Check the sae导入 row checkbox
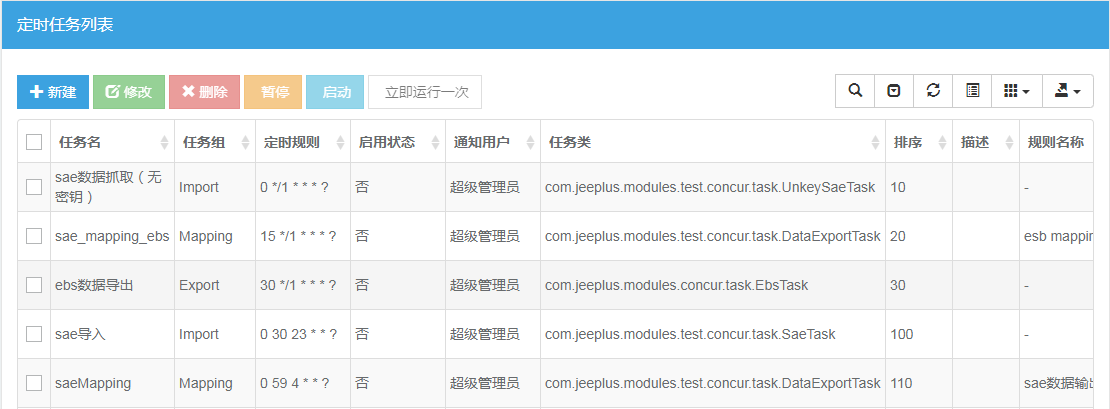The image size is (1110, 409). coord(34,334)
